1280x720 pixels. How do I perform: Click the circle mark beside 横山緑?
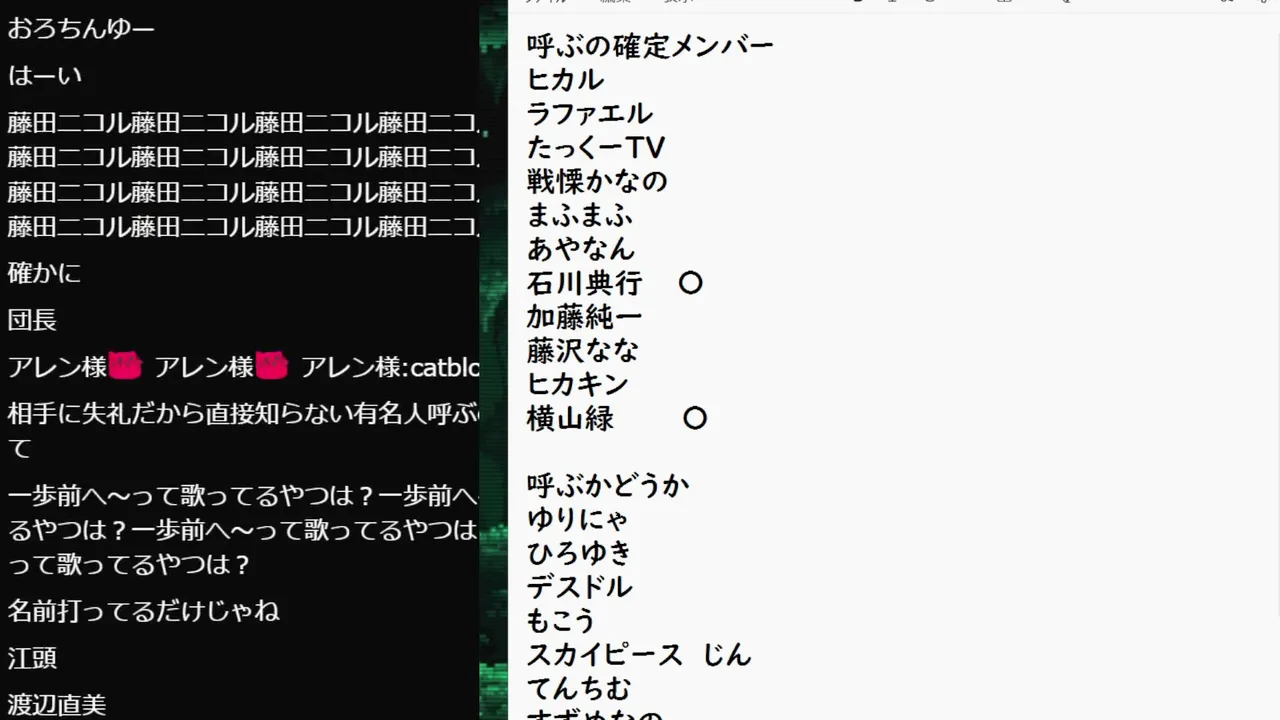[x=695, y=418]
